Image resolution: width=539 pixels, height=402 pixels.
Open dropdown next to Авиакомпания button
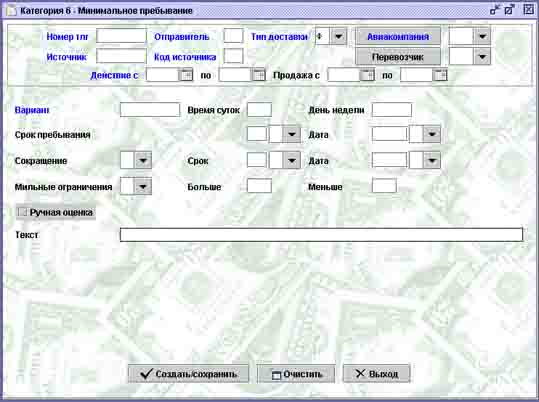click(x=482, y=36)
